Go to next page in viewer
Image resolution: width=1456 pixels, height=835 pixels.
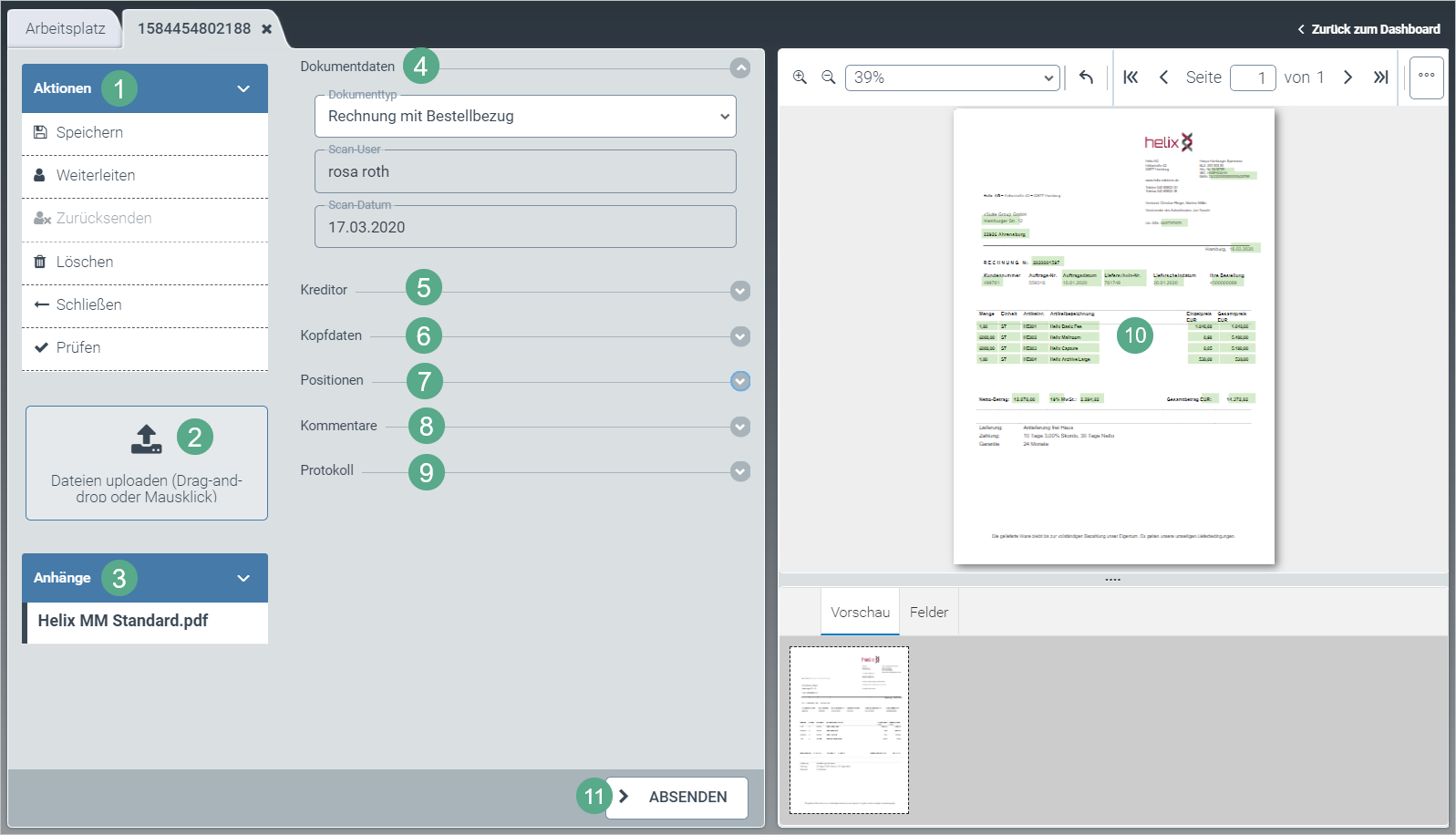pyautogui.click(x=1348, y=77)
